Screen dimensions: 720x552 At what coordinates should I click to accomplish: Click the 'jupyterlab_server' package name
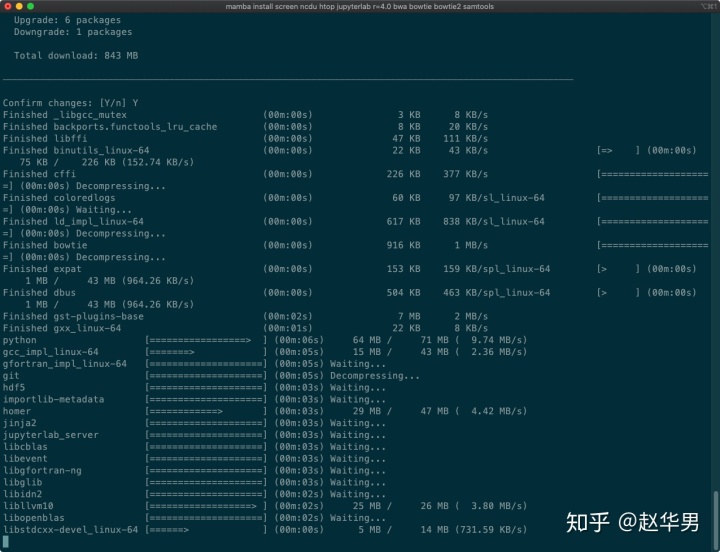click(51, 435)
